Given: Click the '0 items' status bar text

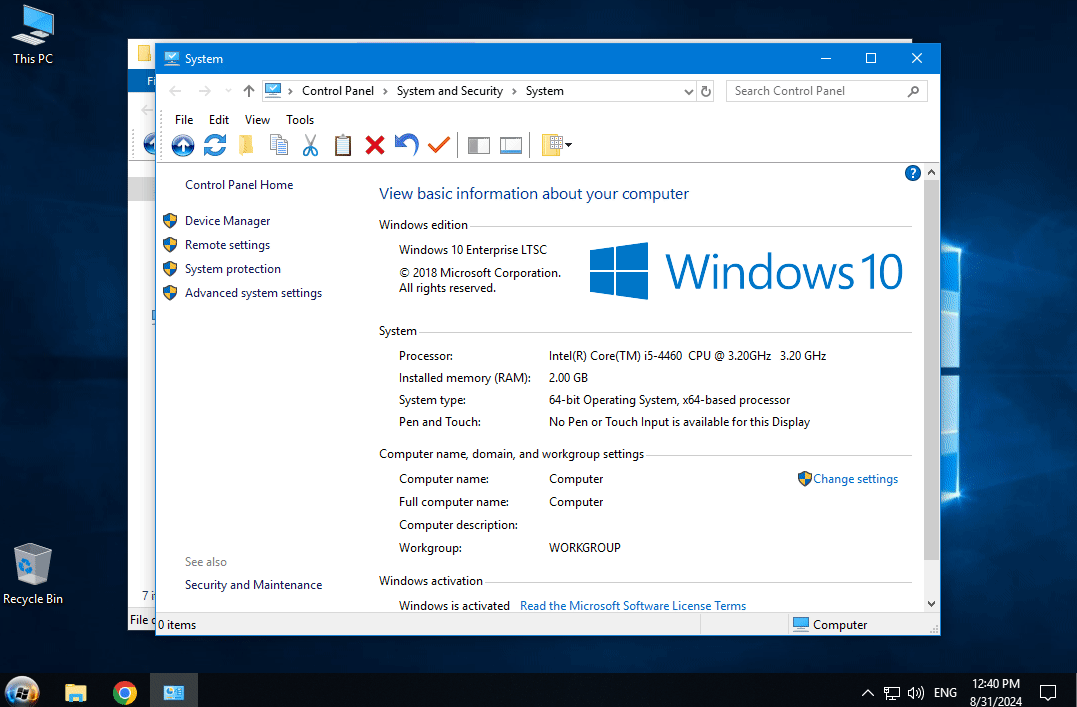Looking at the screenshot, I should pos(177,625).
